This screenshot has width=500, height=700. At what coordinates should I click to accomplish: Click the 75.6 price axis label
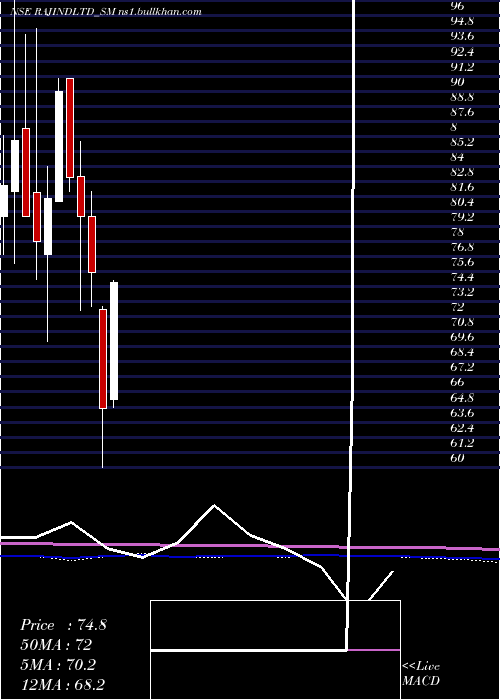(462, 262)
